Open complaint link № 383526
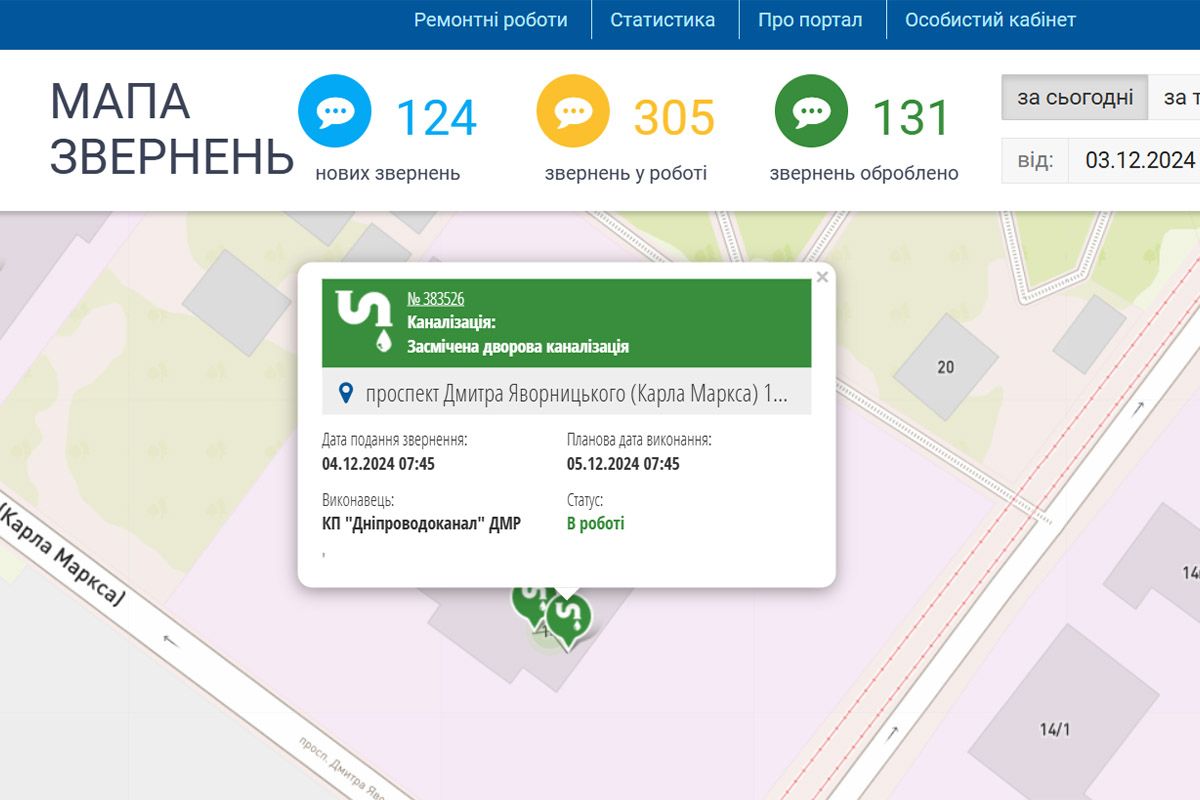 [437, 297]
